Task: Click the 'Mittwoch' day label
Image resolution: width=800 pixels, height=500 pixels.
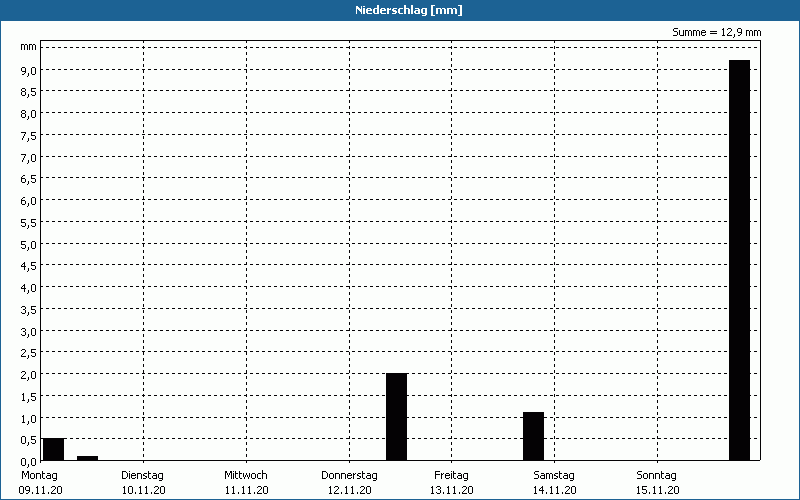Action: [246, 475]
